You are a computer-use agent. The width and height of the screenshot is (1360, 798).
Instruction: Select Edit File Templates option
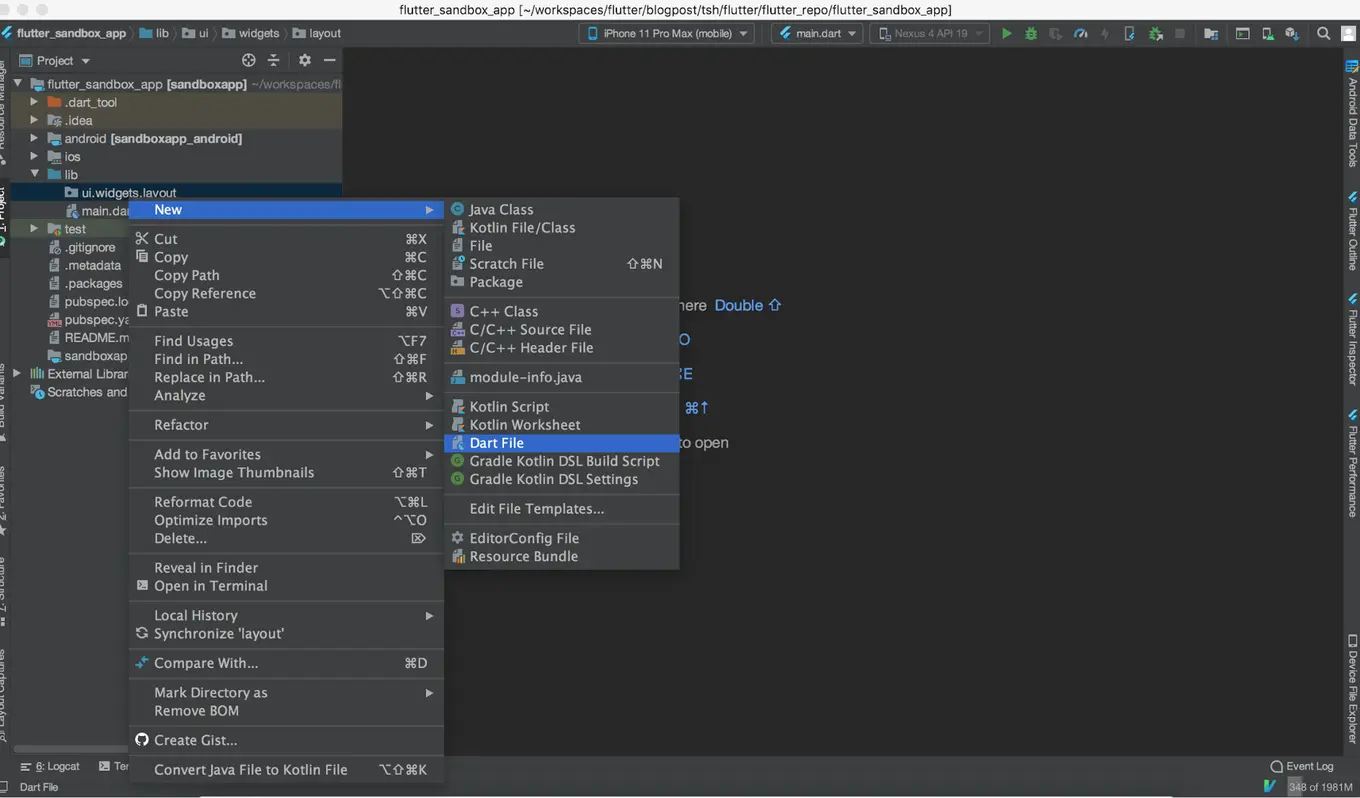point(537,509)
